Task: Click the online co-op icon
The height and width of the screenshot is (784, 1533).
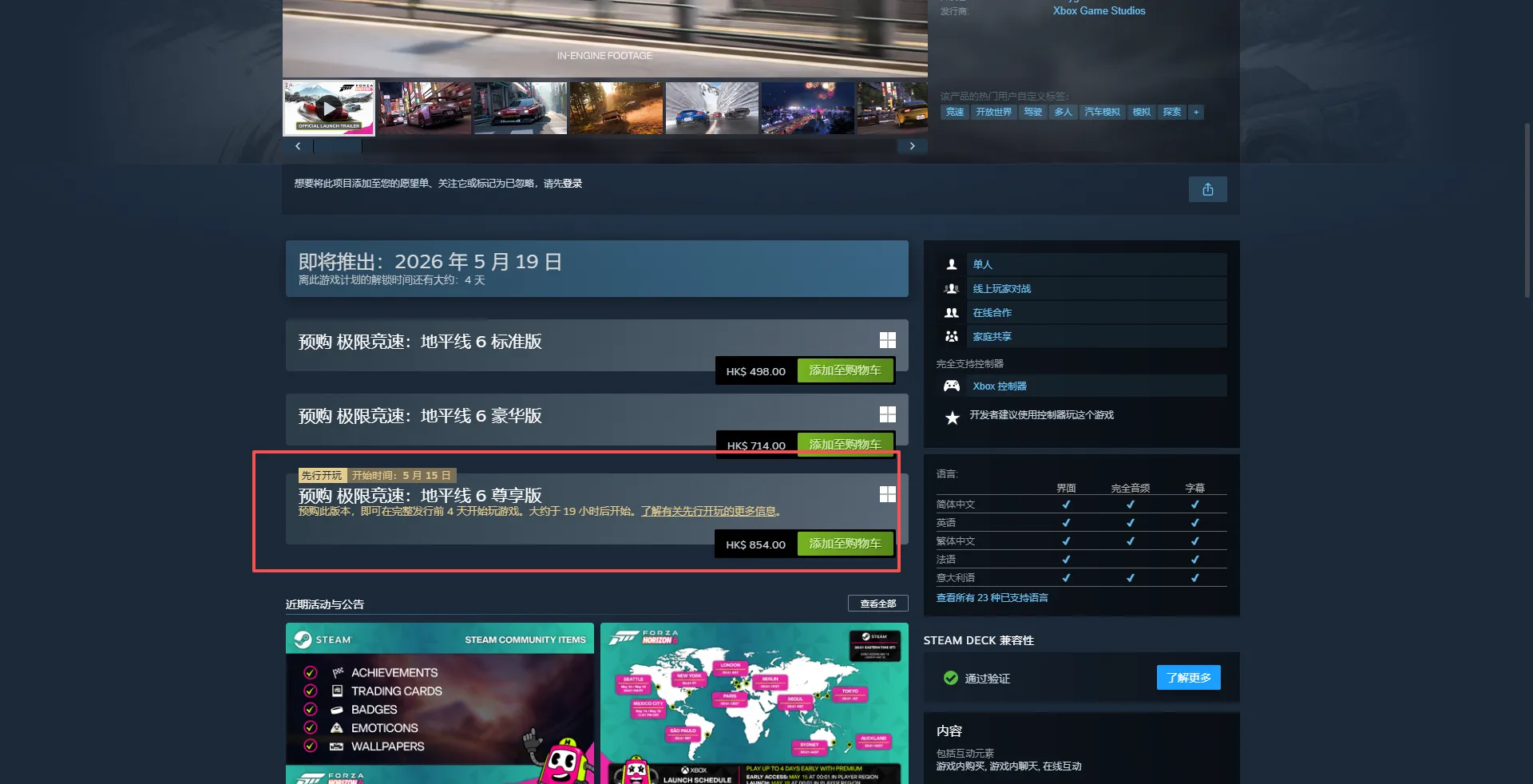Action: [x=951, y=313]
